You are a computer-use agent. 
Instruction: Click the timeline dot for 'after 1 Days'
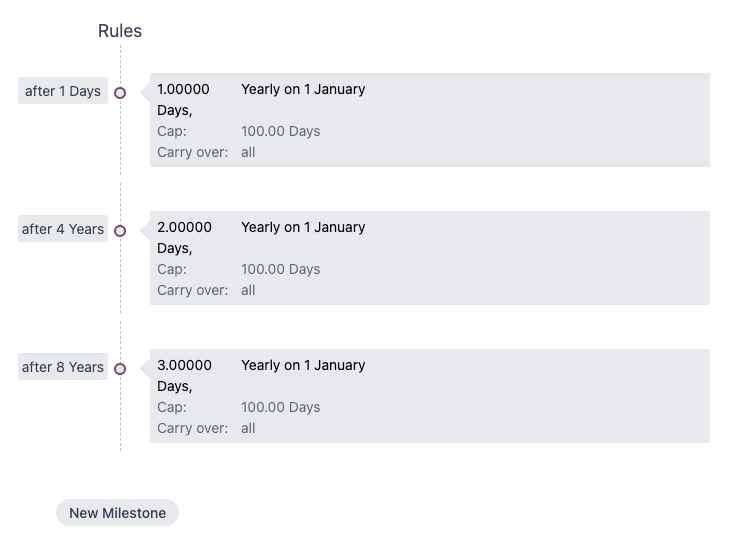120,93
